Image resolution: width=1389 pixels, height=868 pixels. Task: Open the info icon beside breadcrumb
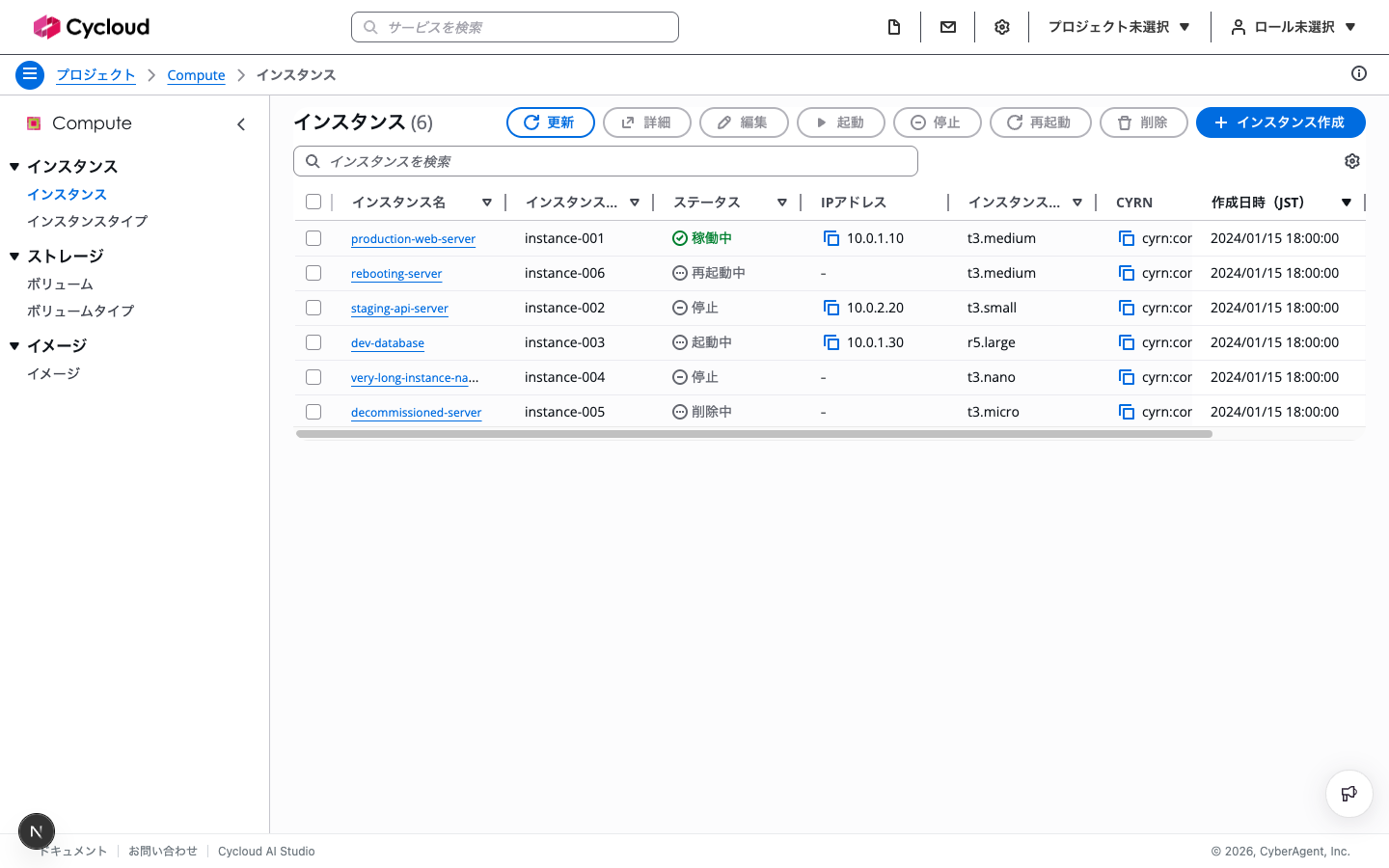tap(1359, 73)
